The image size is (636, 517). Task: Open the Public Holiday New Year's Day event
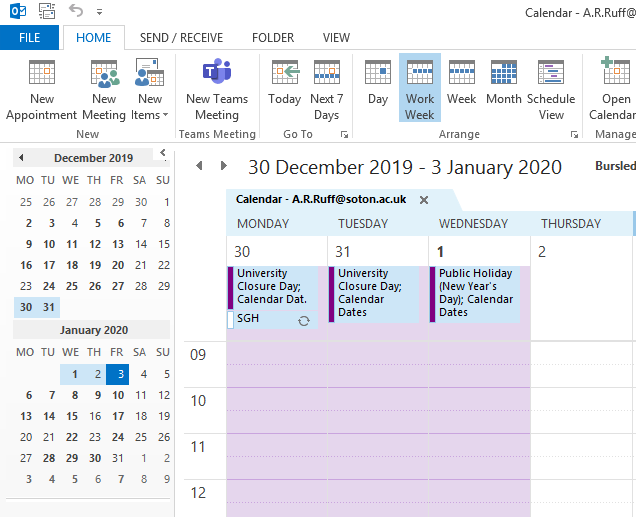475,293
